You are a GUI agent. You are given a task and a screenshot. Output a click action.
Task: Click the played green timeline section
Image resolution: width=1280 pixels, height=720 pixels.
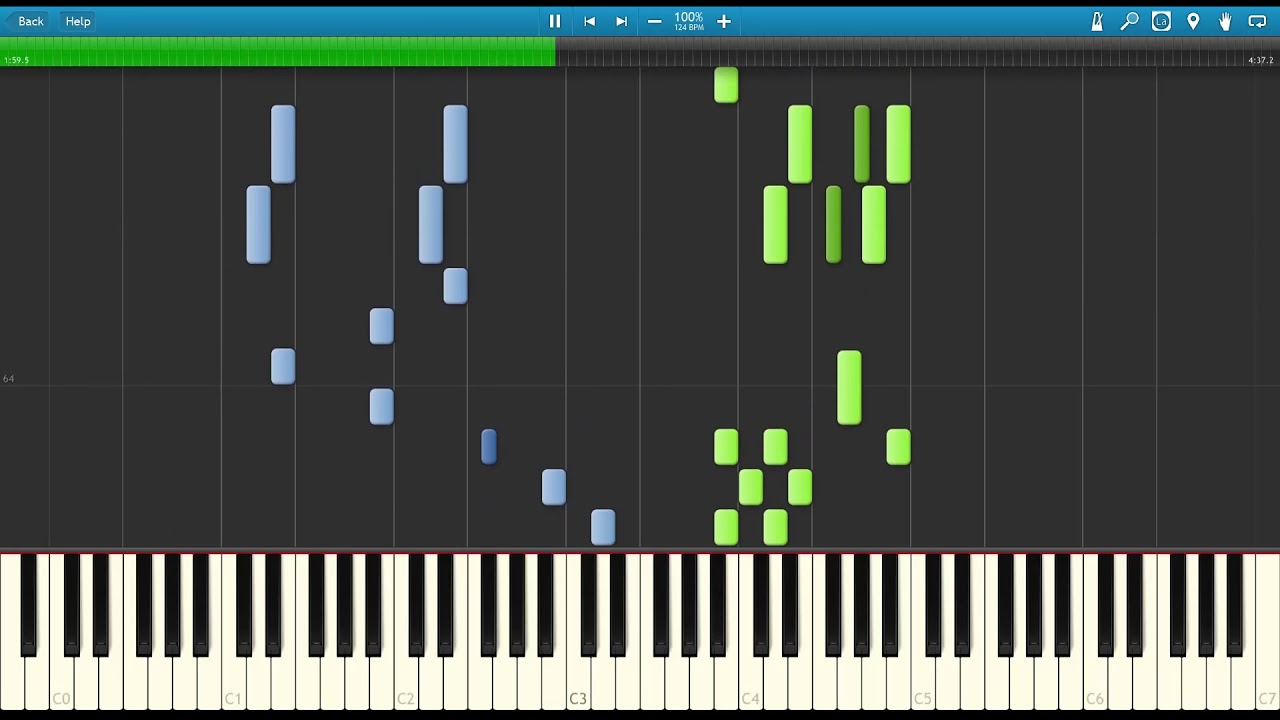click(x=280, y=52)
